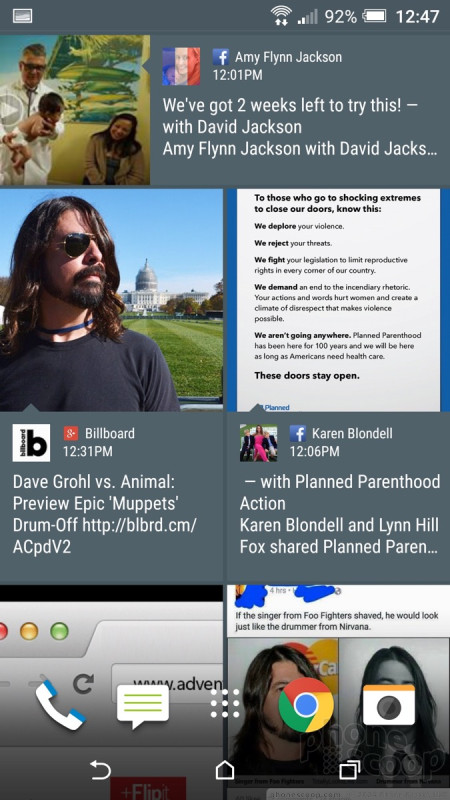Launch the Chrome browser
Image resolution: width=450 pixels, height=800 pixels.
tap(306, 705)
